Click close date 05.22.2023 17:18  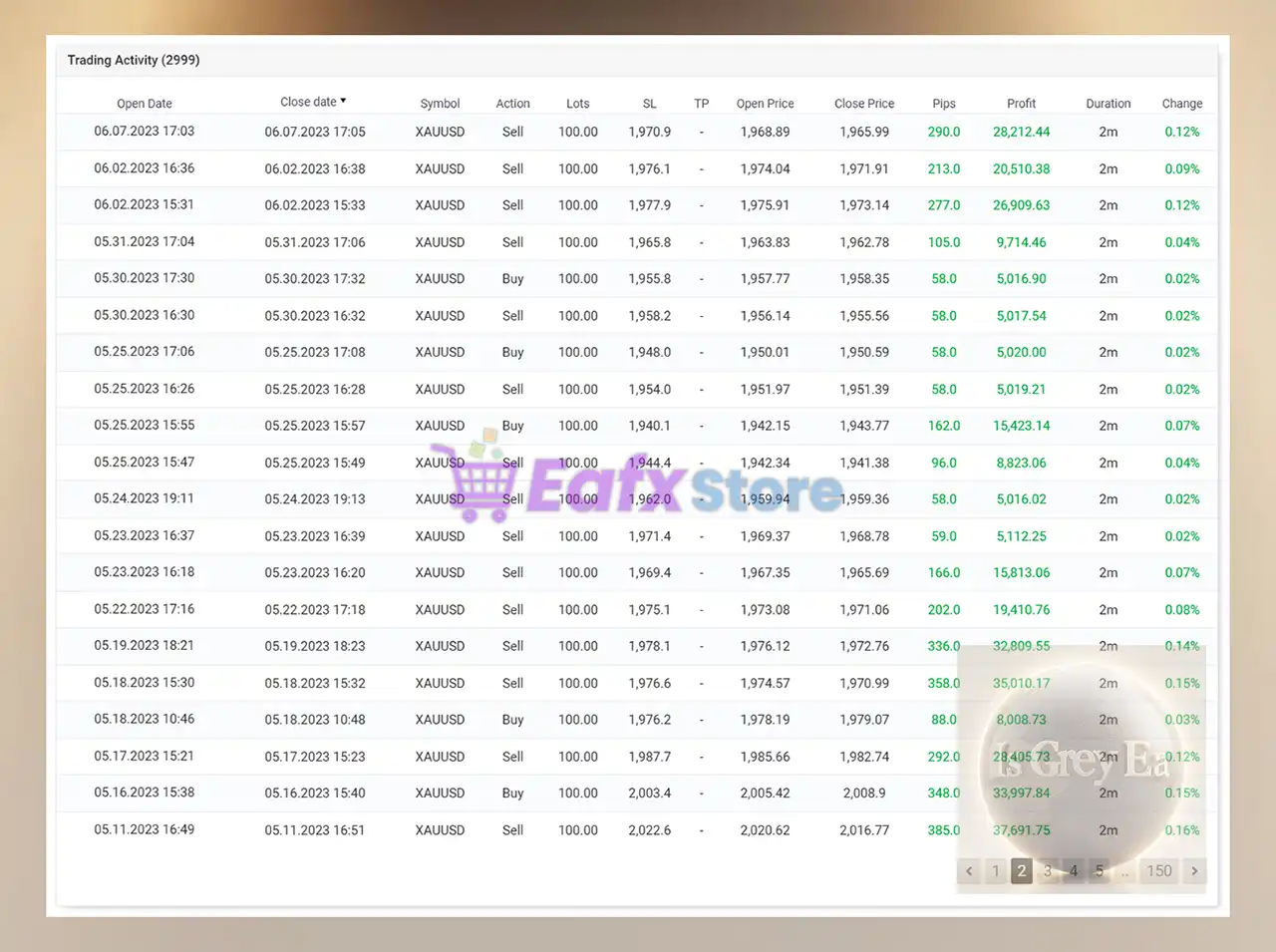tap(315, 610)
